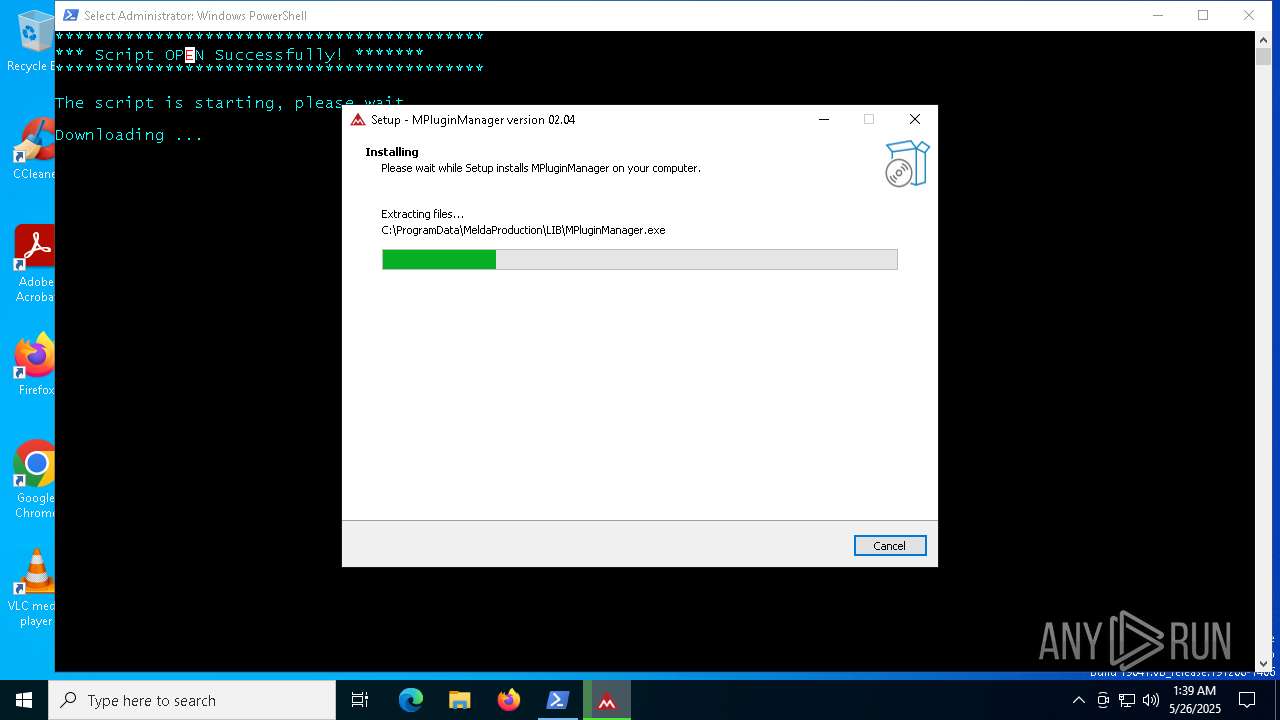
Task: Switch to the Melda setup taskbar icon
Action: [x=607, y=700]
